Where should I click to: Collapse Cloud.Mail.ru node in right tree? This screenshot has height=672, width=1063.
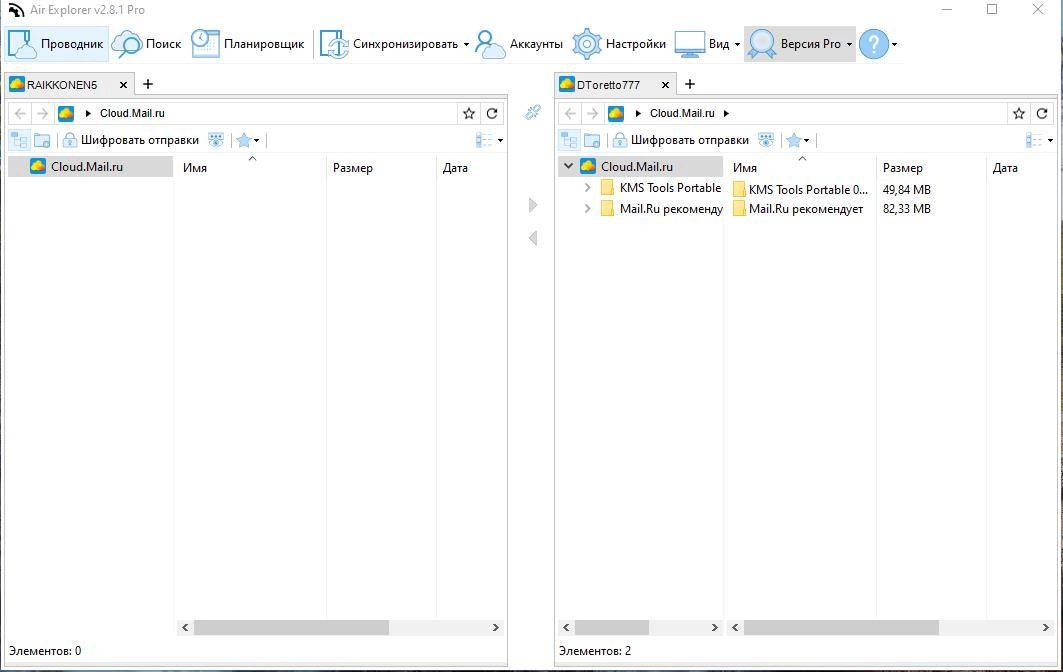click(568, 166)
